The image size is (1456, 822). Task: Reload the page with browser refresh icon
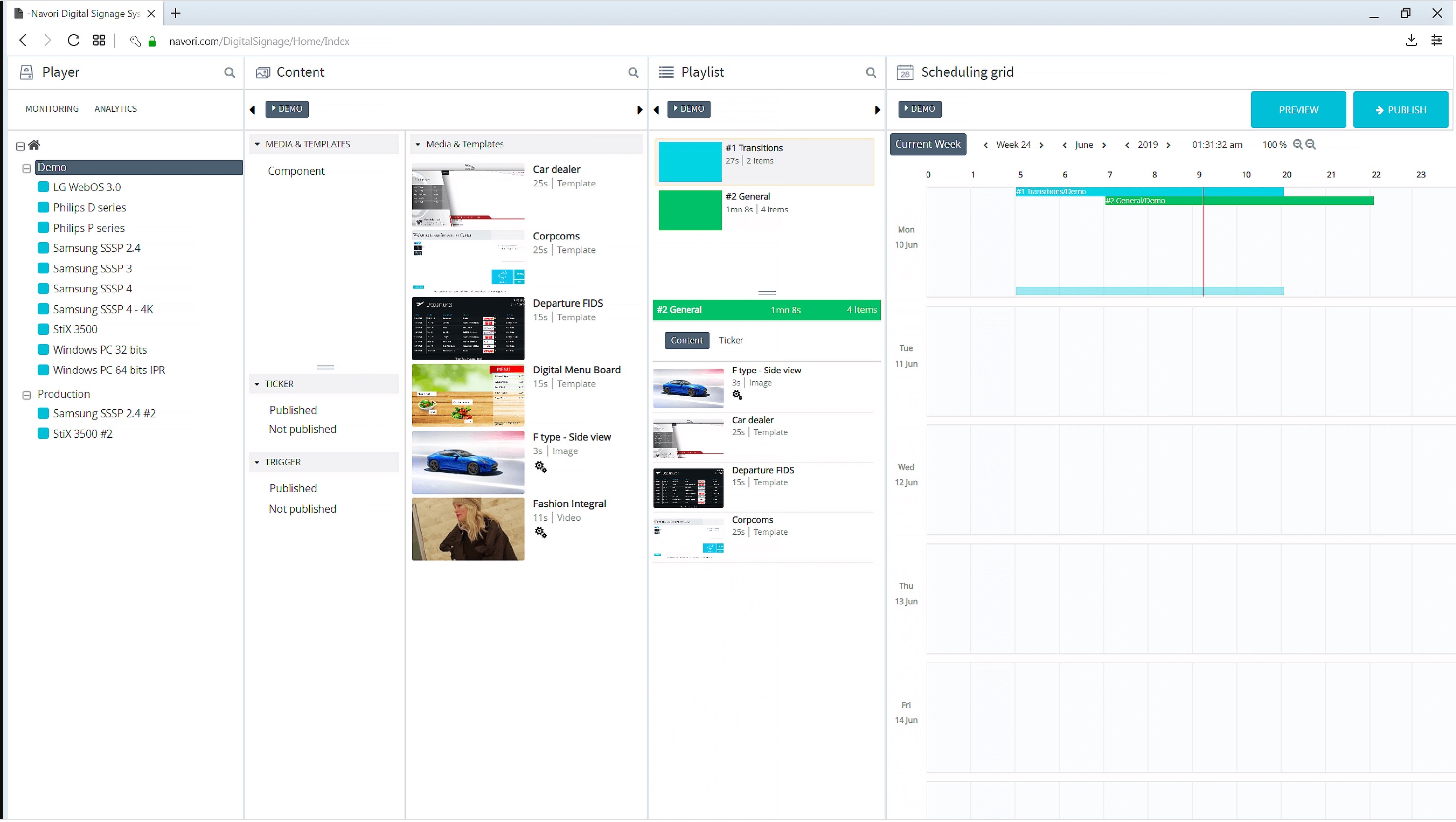point(74,41)
